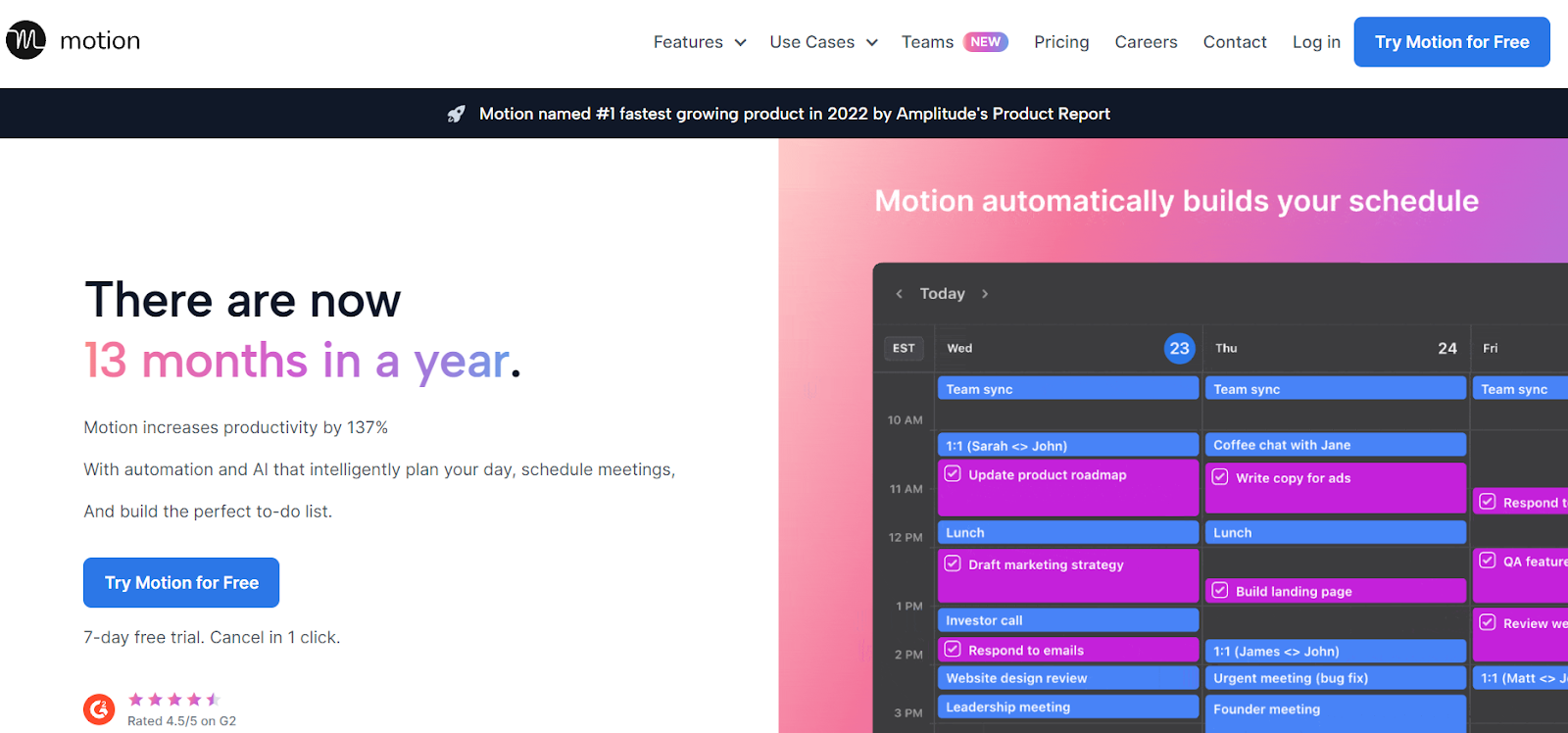
Task: Click Rated 4.5/5 on G2 text
Action: pos(181,721)
